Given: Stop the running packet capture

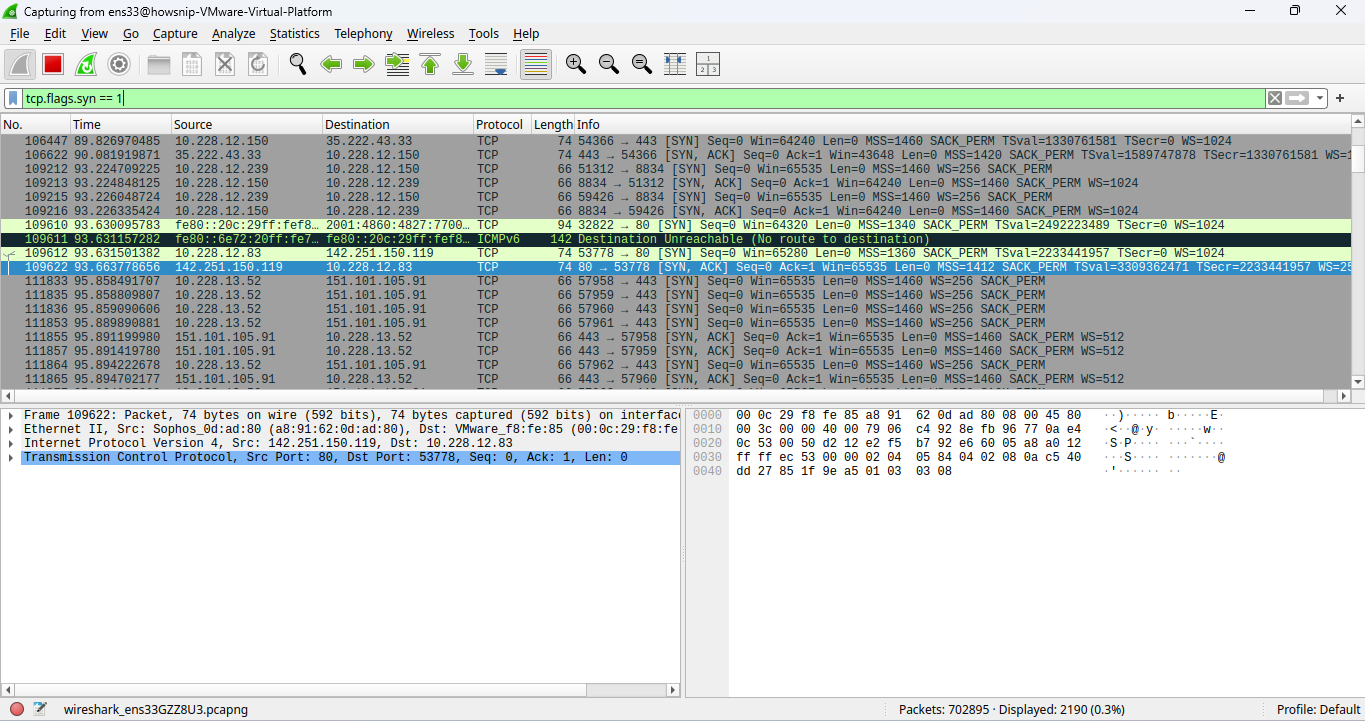Looking at the screenshot, I should (x=53, y=65).
